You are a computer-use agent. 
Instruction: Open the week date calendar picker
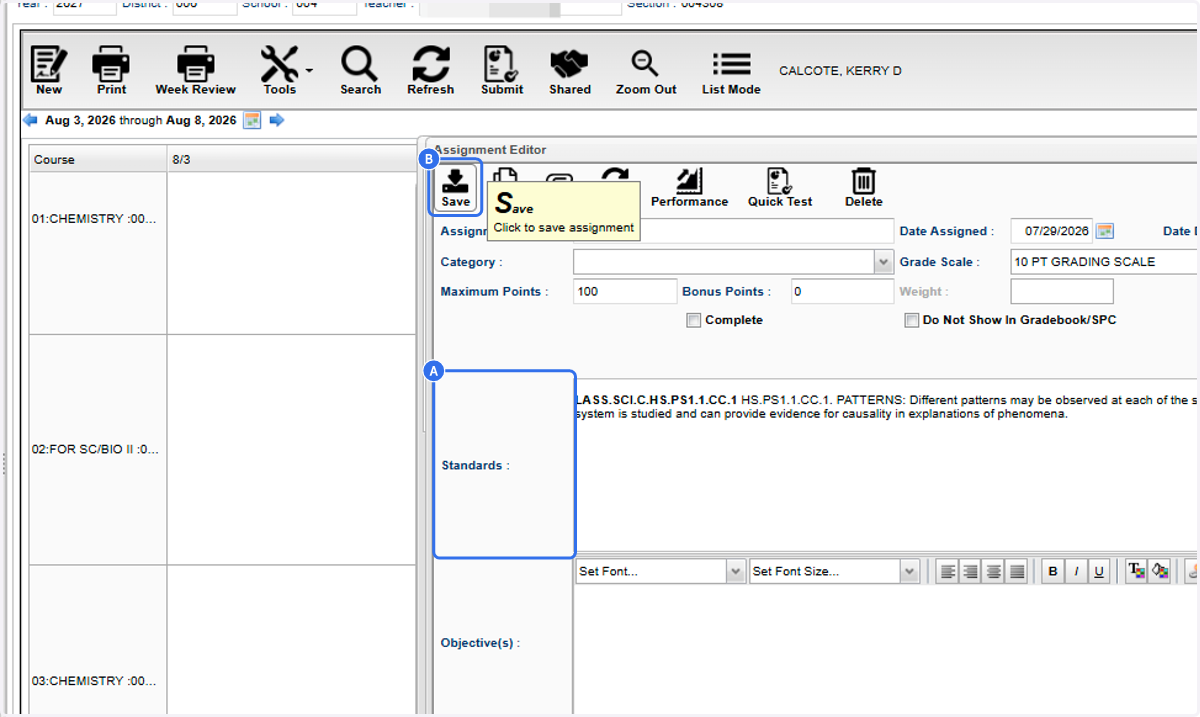(x=252, y=120)
